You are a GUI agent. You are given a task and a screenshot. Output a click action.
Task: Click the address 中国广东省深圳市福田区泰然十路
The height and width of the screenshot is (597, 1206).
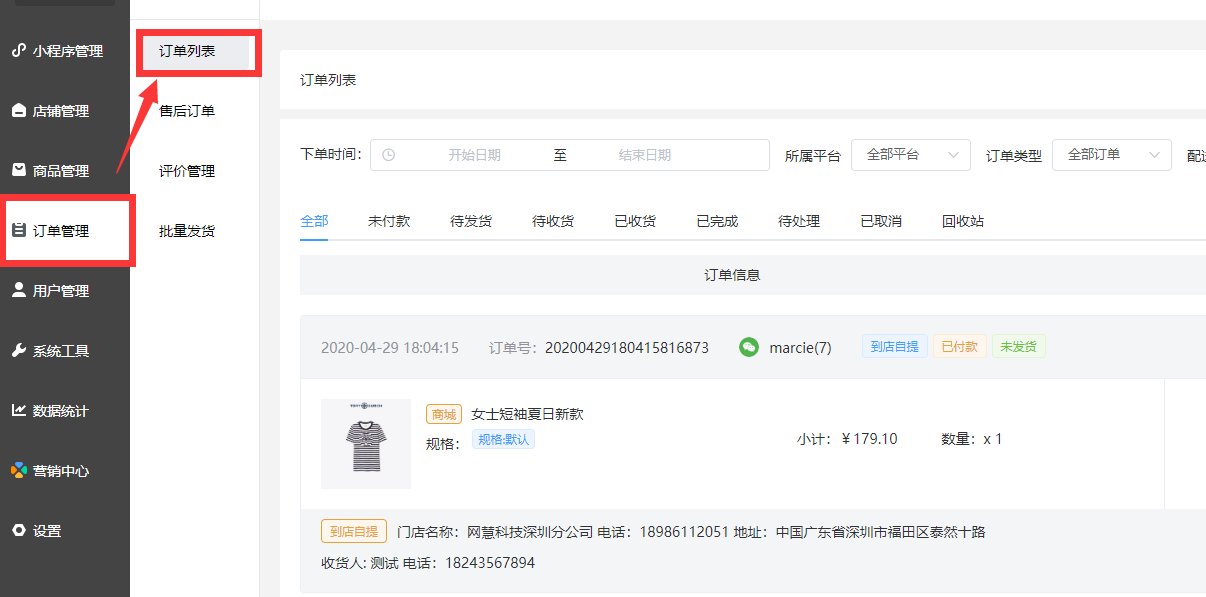click(881, 532)
